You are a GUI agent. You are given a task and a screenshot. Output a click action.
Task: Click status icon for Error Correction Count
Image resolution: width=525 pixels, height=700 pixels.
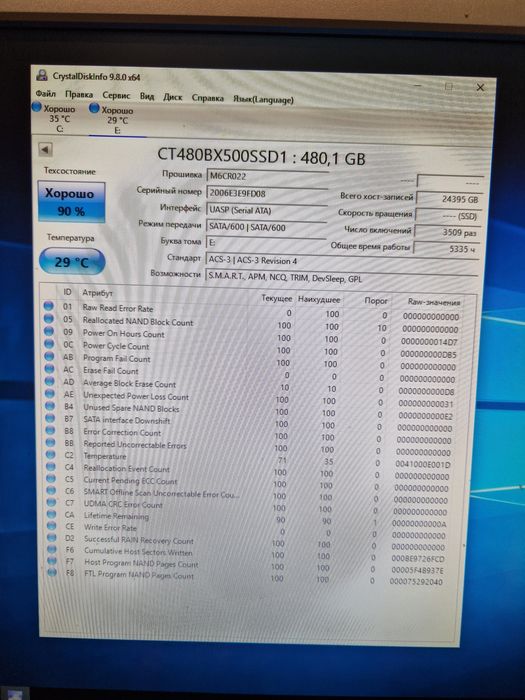pyautogui.click(x=51, y=430)
